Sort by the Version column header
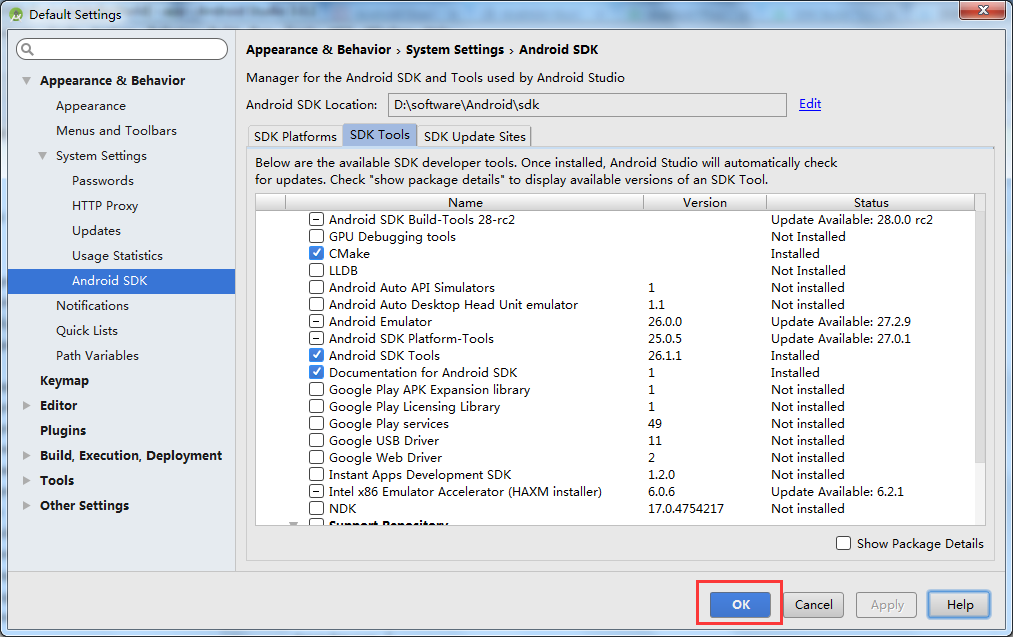Image resolution: width=1013 pixels, height=637 pixels. (x=705, y=202)
